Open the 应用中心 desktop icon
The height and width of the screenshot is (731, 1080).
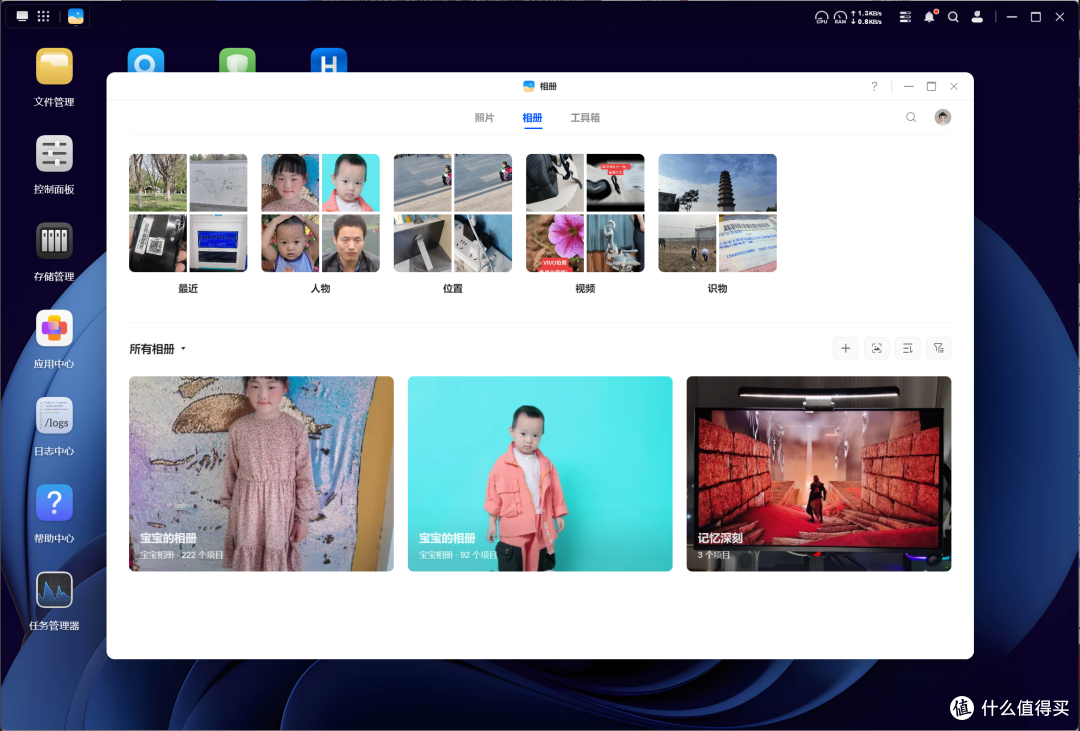point(54,329)
